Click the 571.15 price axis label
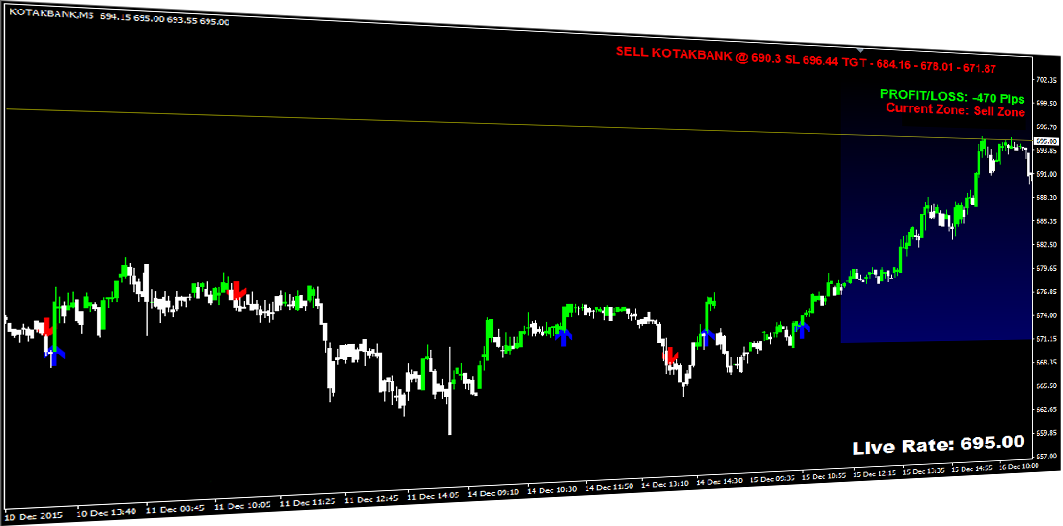The height and width of the screenshot is (526, 1063). click(x=1047, y=339)
